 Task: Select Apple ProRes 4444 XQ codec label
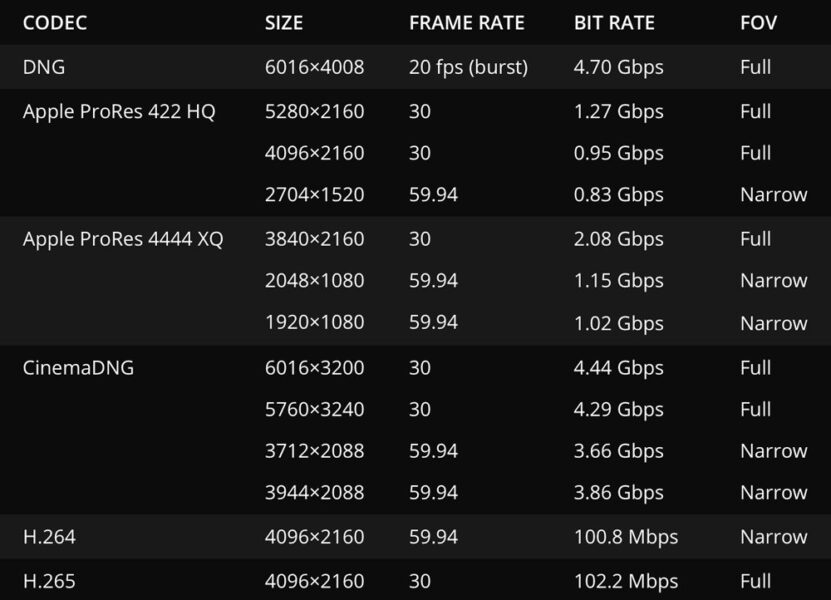tap(123, 239)
